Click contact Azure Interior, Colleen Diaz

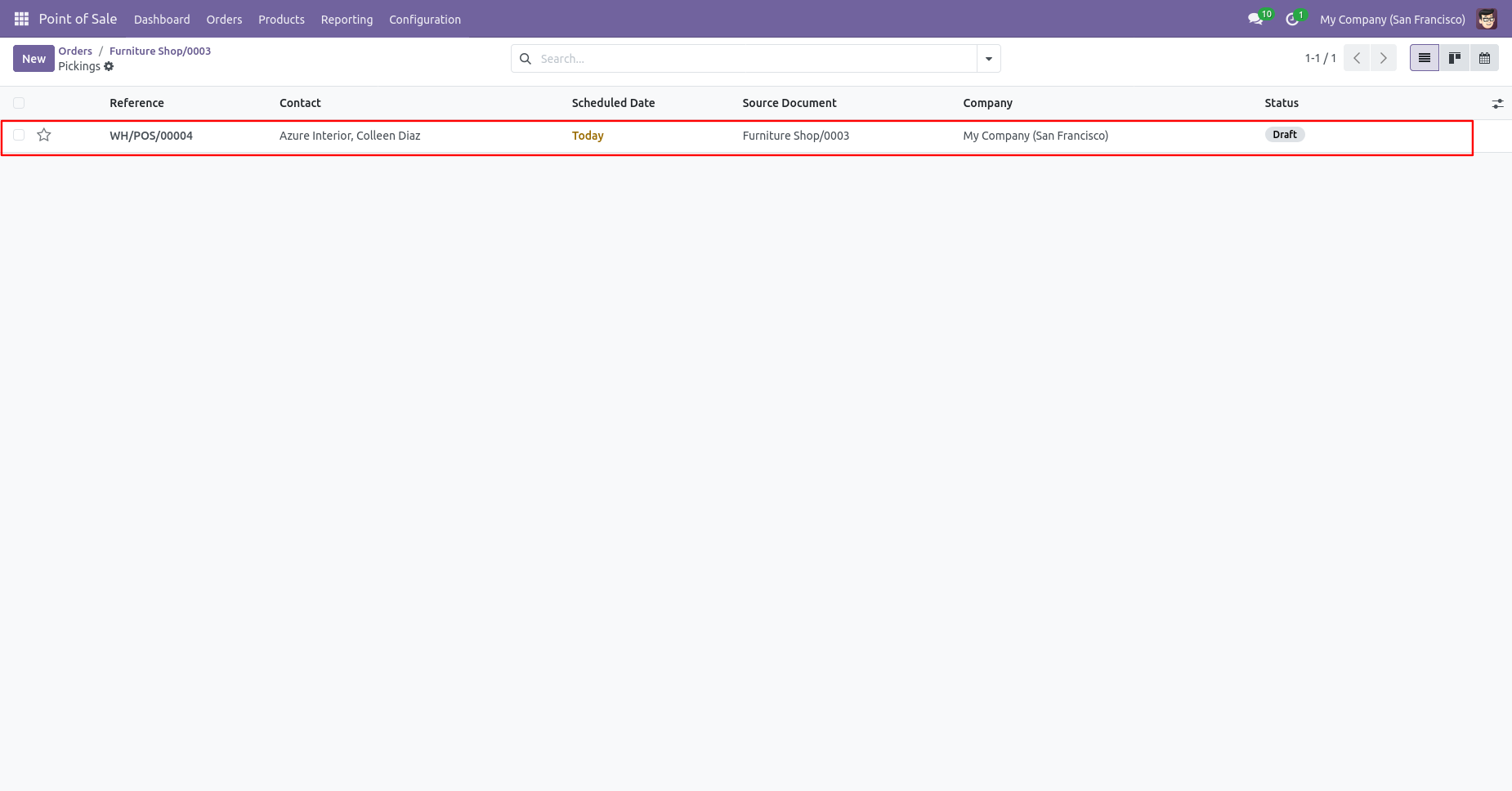pyautogui.click(x=350, y=136)
